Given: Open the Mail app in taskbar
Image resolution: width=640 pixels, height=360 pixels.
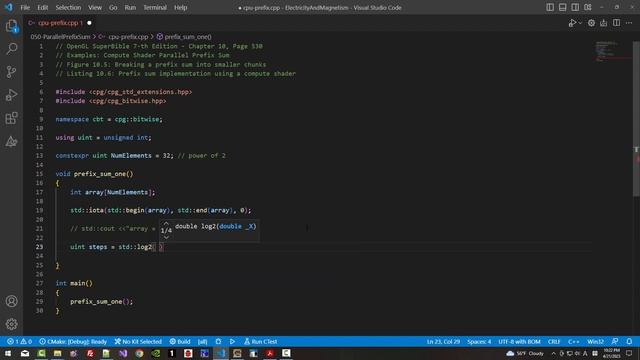Looking at the screenshot, I should click(x=24, y=353).
